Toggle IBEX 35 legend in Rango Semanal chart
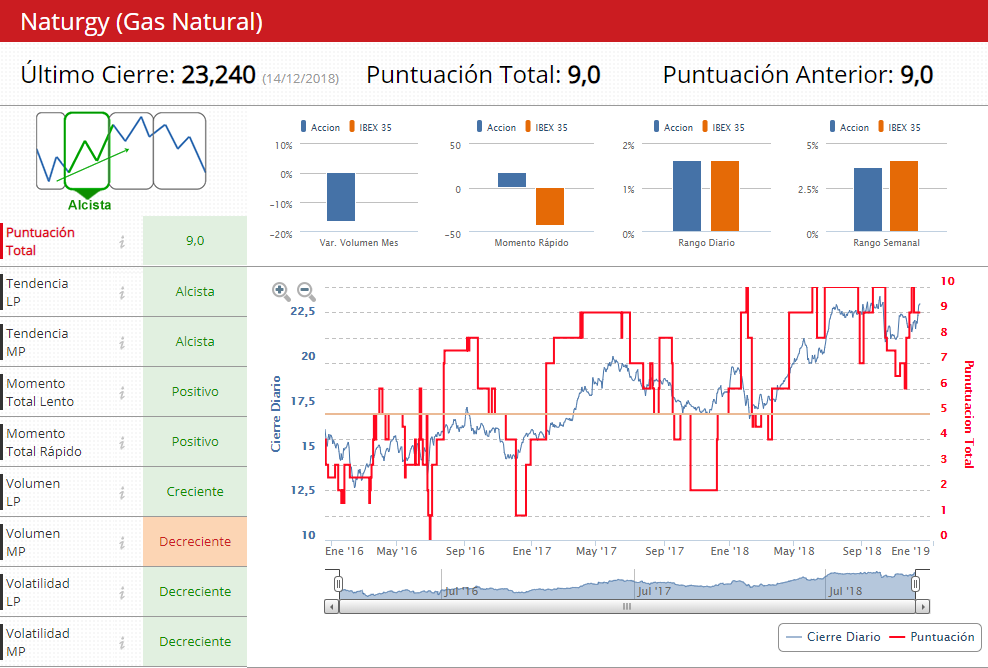988x668 pixels. (899, 127)
